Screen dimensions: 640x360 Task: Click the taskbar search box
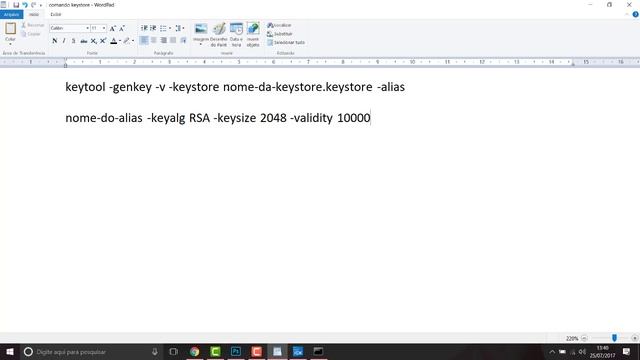(92, 351)
